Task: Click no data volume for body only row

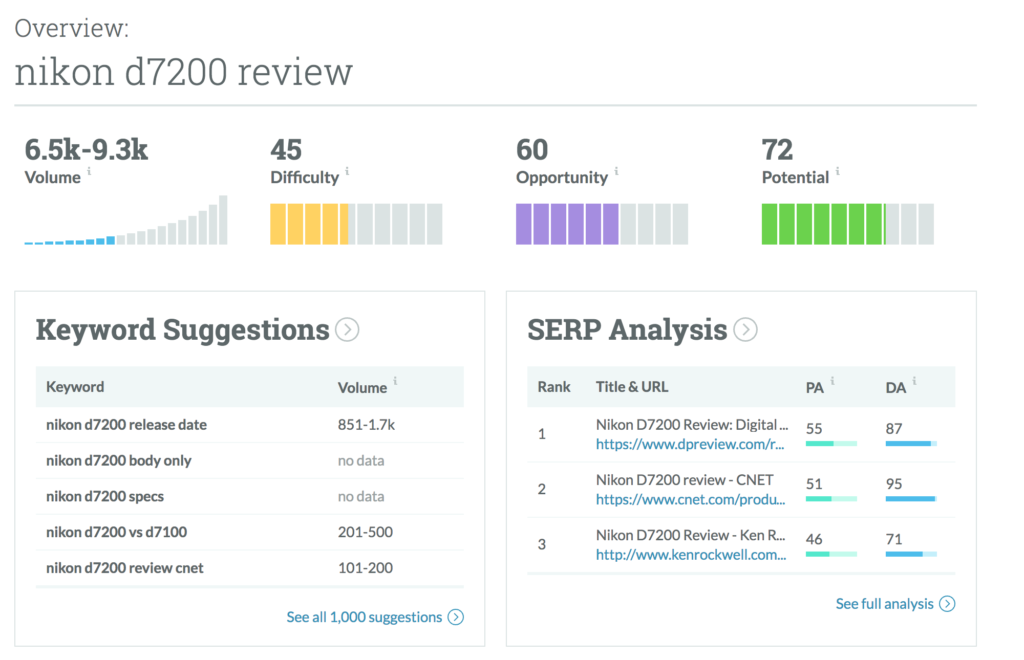Action: pyautogui.click(x=360, y=461)
